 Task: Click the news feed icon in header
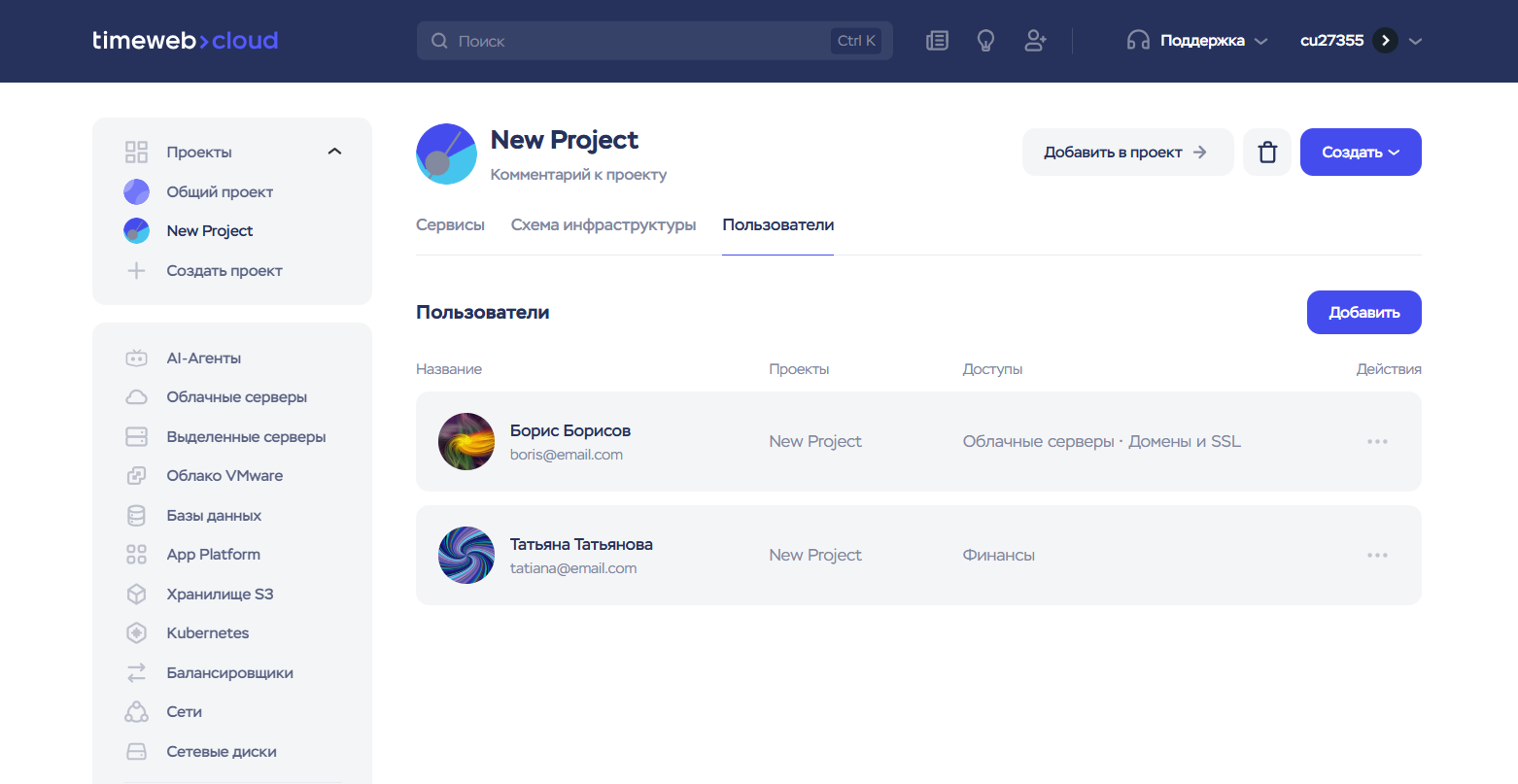937,41
